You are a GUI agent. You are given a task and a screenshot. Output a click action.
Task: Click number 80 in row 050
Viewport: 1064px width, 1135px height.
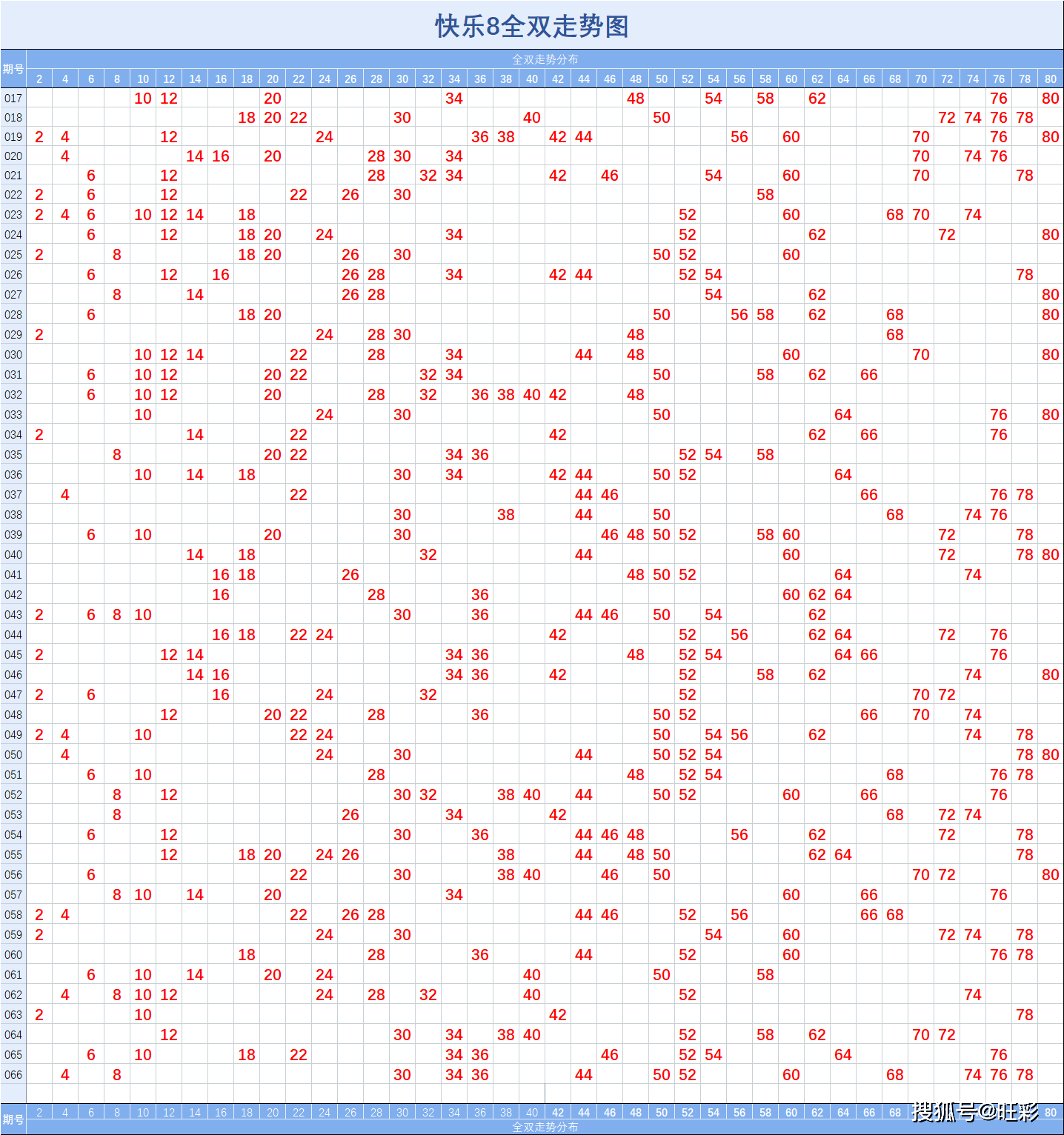pyautogui.click(x=1051, y=755)
